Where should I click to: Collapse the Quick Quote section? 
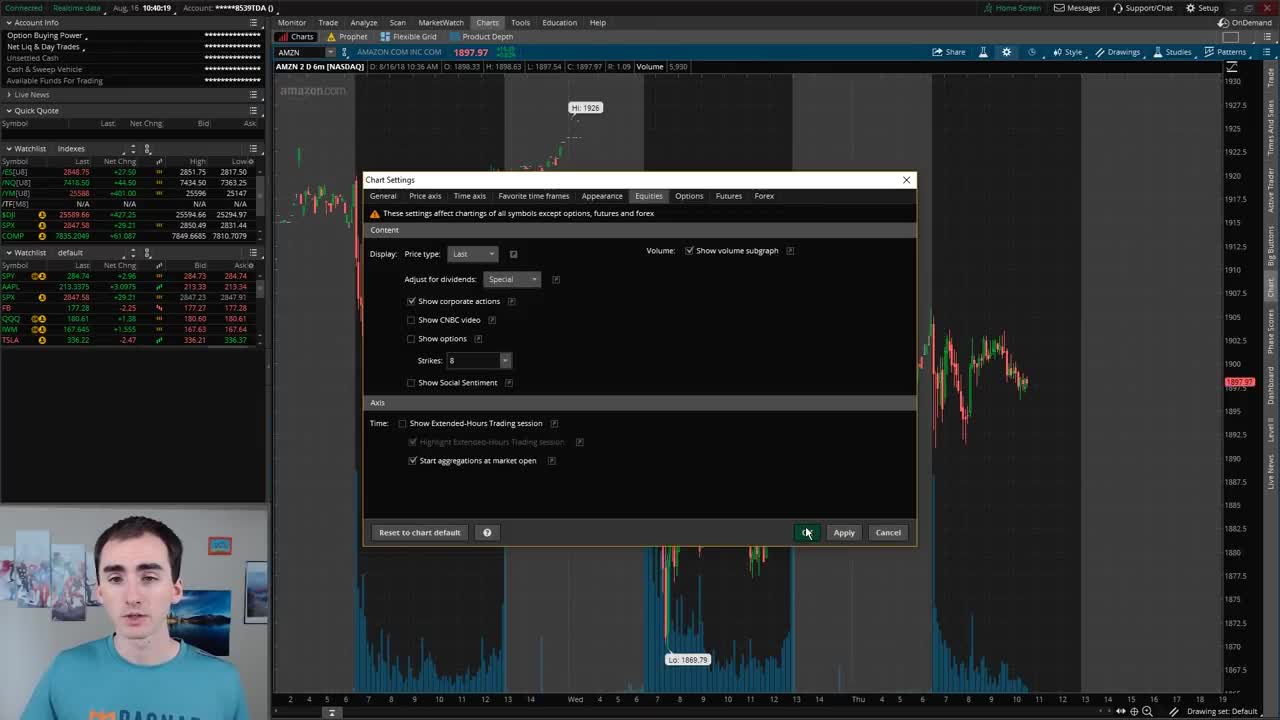click(x=9, y=110)
